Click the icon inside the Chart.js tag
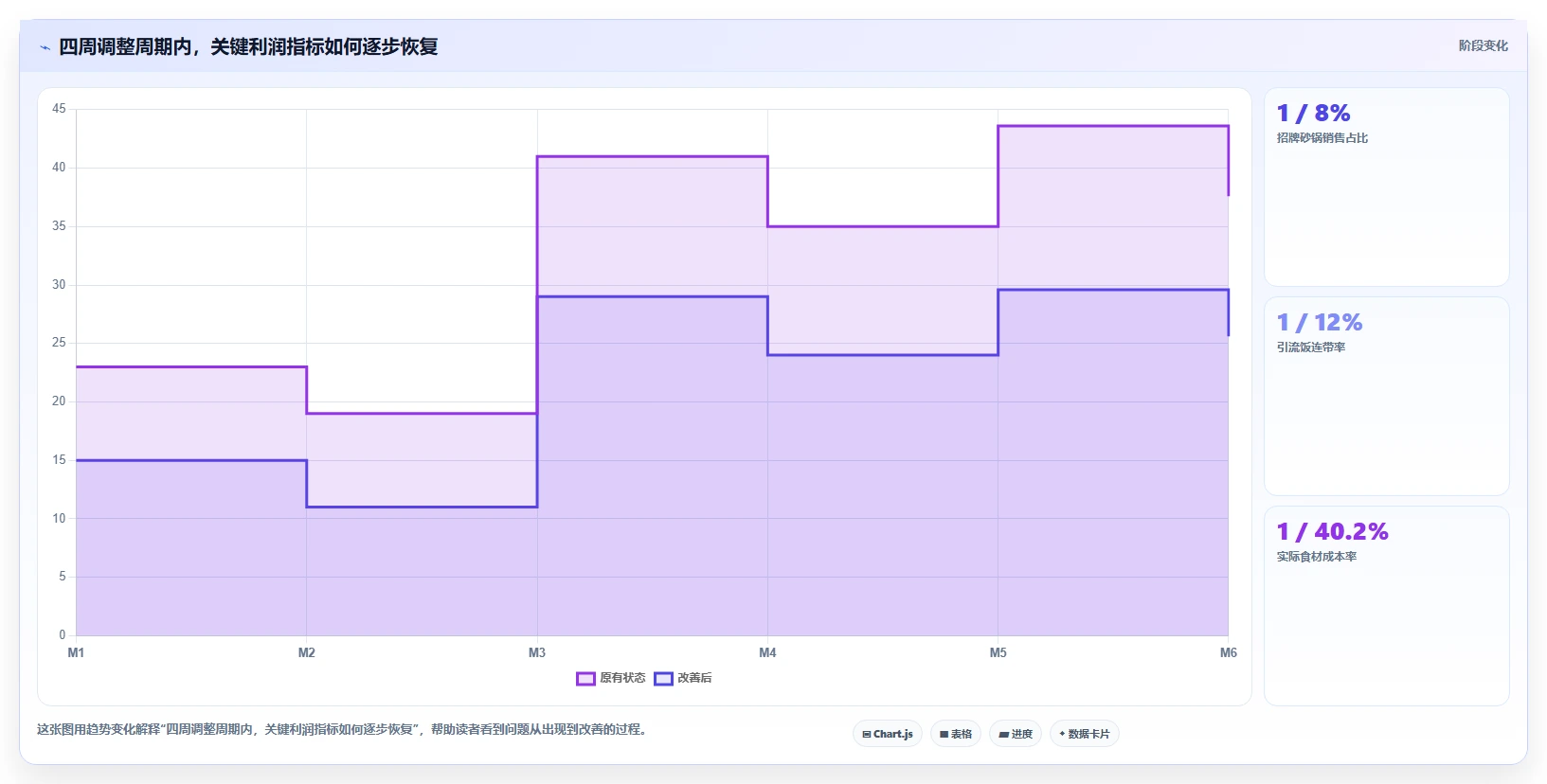 click(866, 735)
